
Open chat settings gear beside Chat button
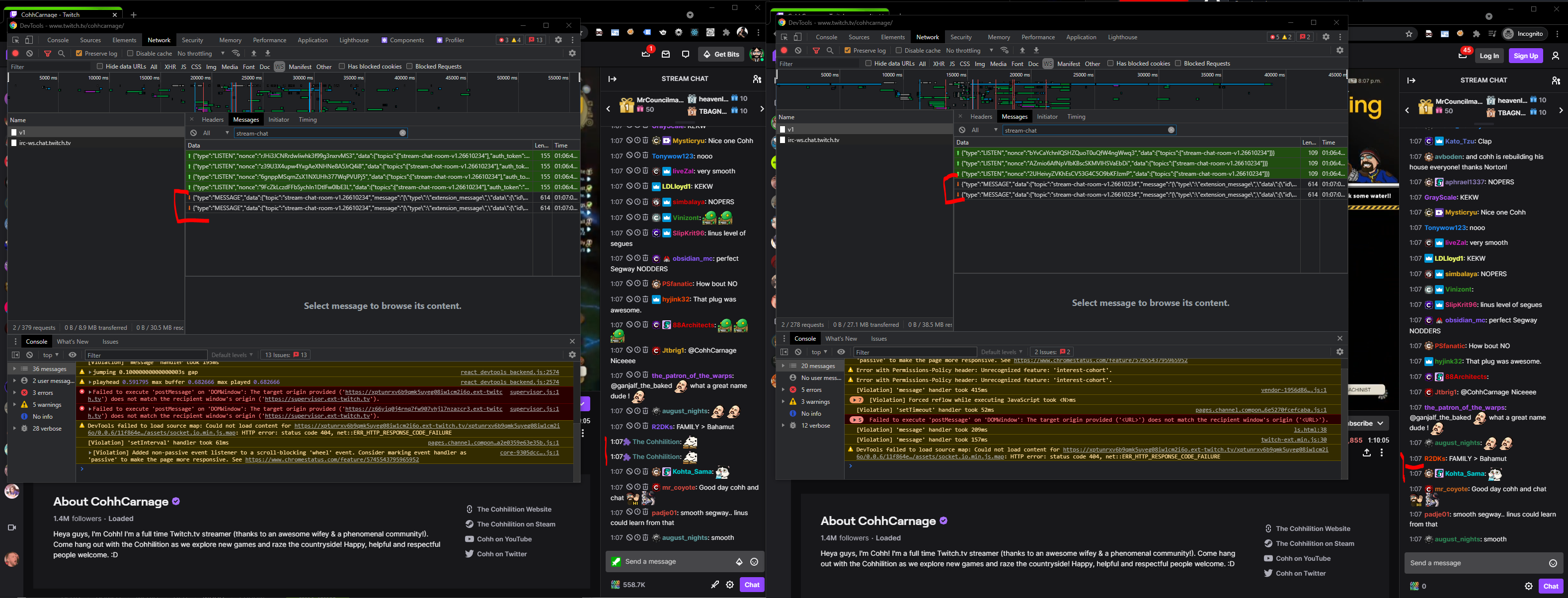coord(730,585)
